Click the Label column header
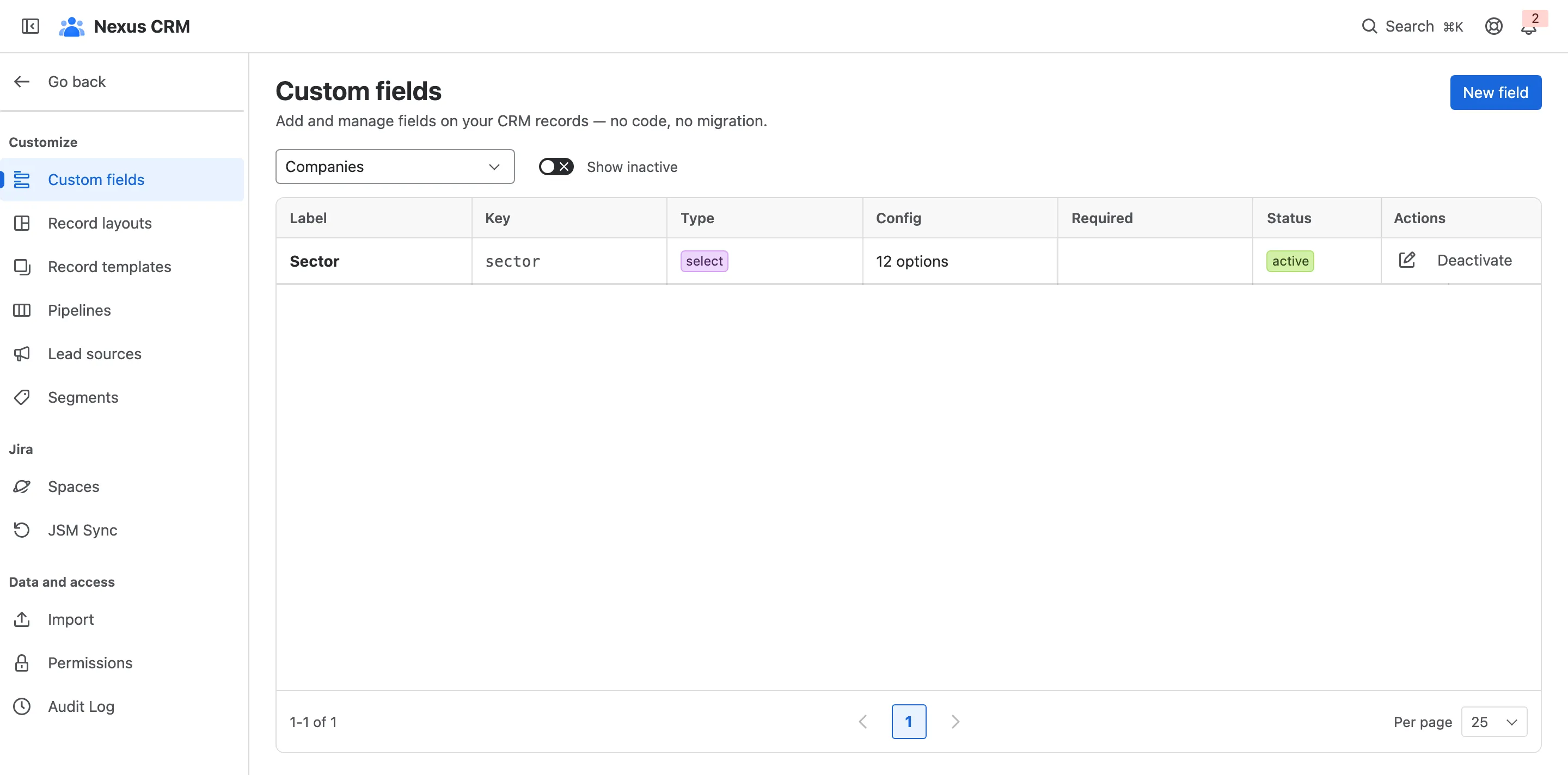Viewport: 1568px width, 775px height. [x=373, y=218]
